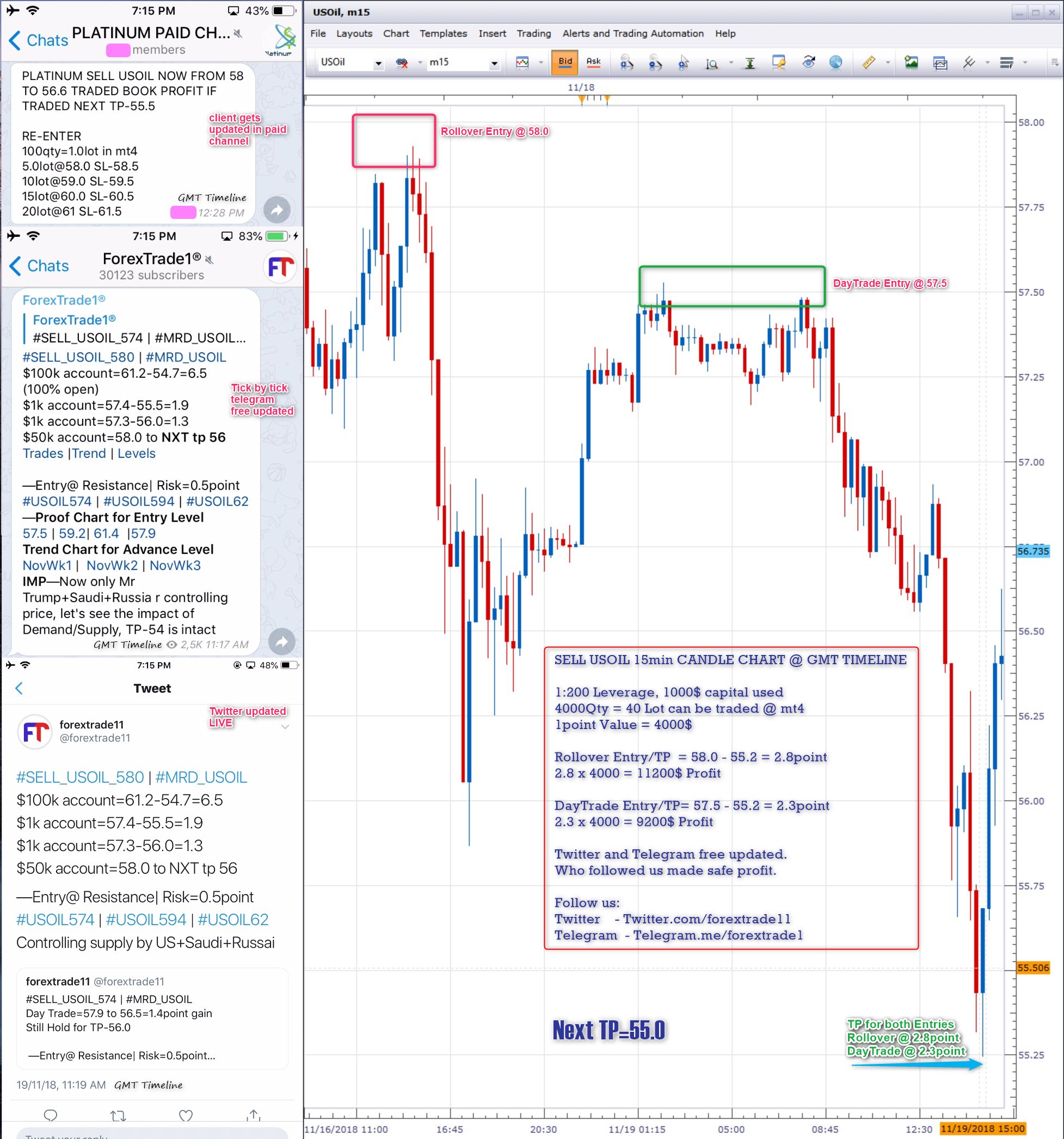Expand the vertical zoom dropdown arrow
The height and width of the screenshot is (1139, 1064).
(x=731, y=63)
